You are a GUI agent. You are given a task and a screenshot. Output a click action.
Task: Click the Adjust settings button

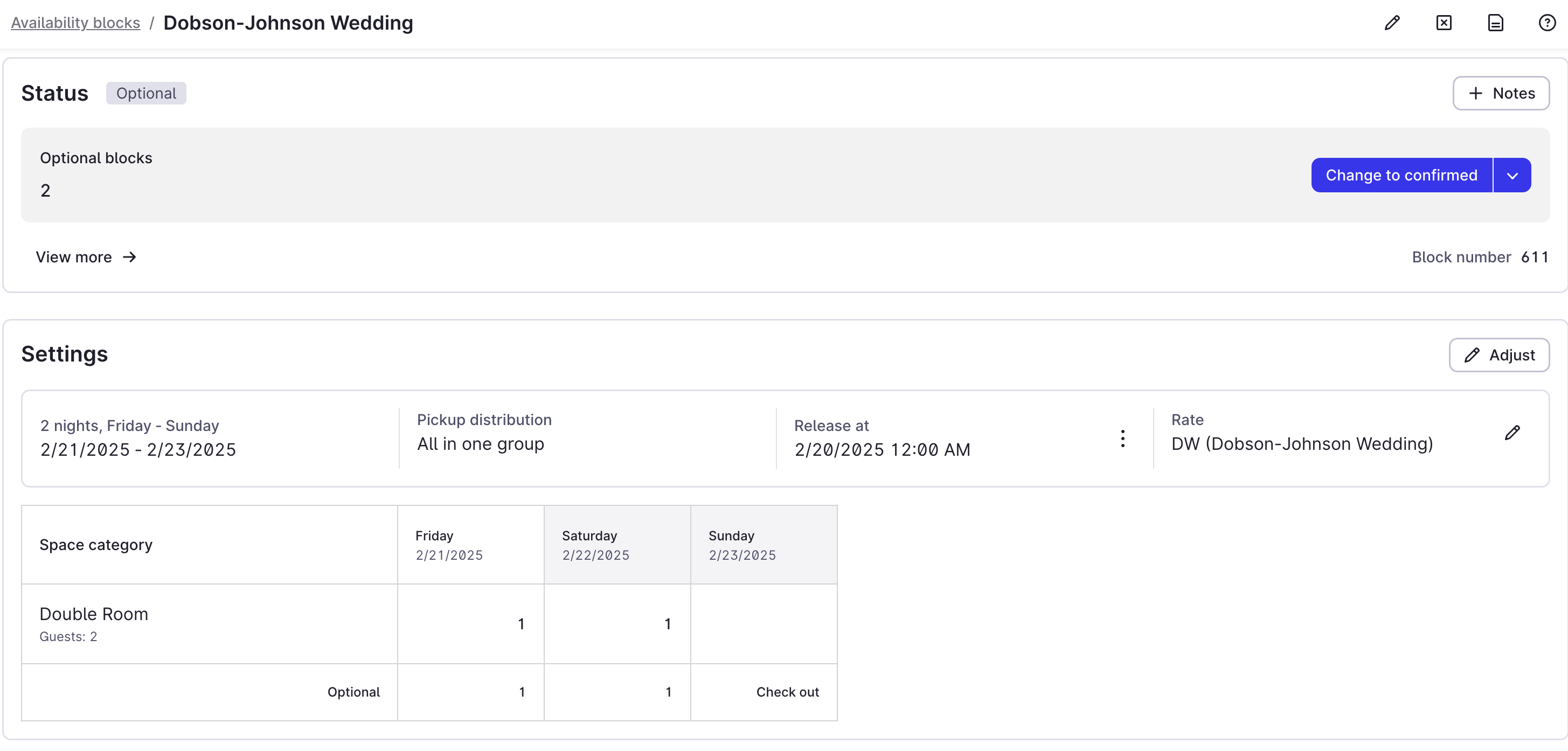click(x=1498, y=355)
